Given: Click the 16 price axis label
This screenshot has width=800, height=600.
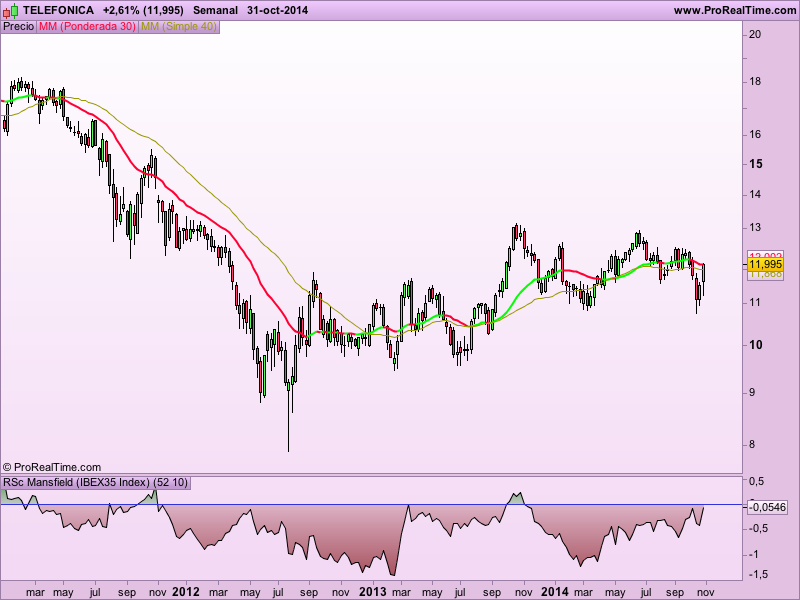Looking at the screenshot, I should click(755, 134).
